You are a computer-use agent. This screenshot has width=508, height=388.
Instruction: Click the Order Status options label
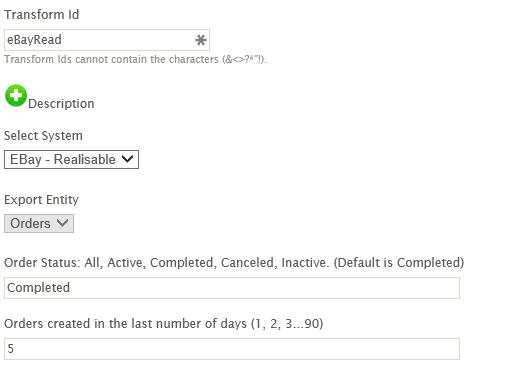click(234, 263)
